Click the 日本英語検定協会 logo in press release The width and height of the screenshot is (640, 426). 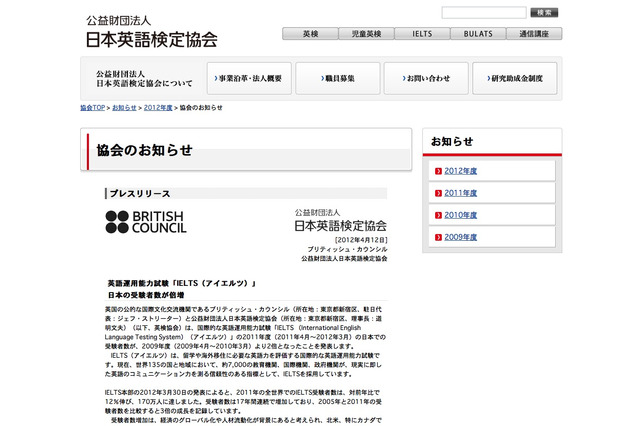[340, 221]
